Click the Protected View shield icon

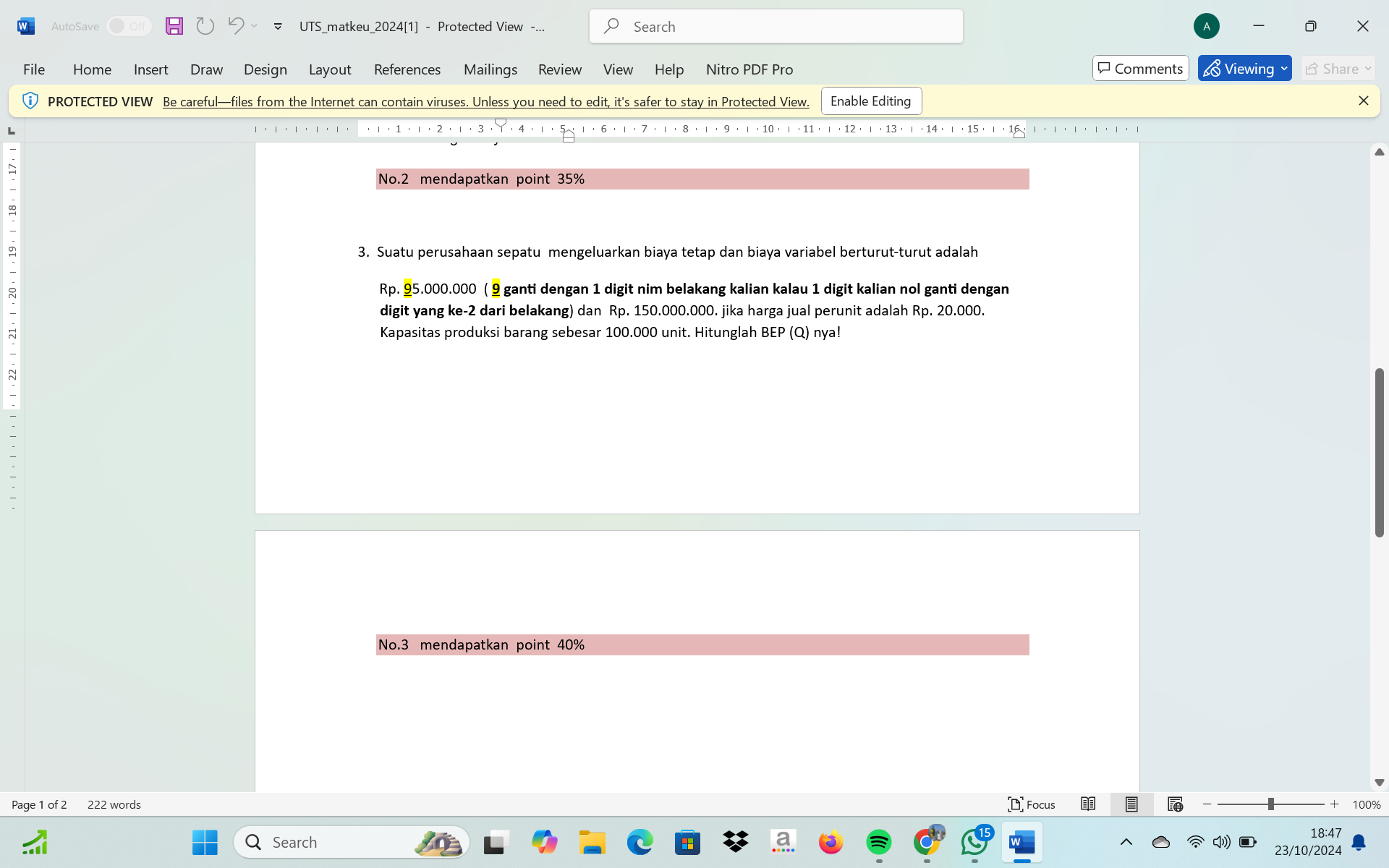pyautogui.click(x=30, y=101)
